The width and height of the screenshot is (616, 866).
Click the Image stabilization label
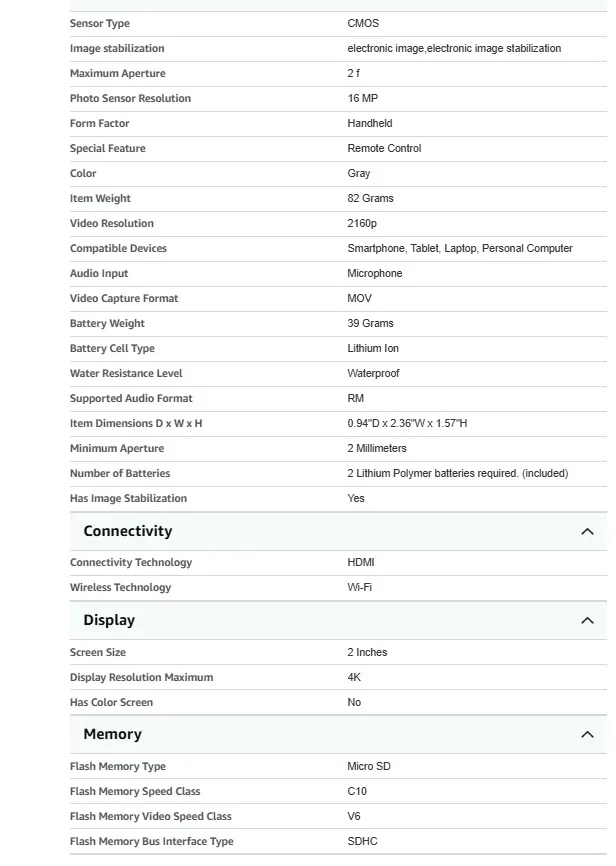117,48
